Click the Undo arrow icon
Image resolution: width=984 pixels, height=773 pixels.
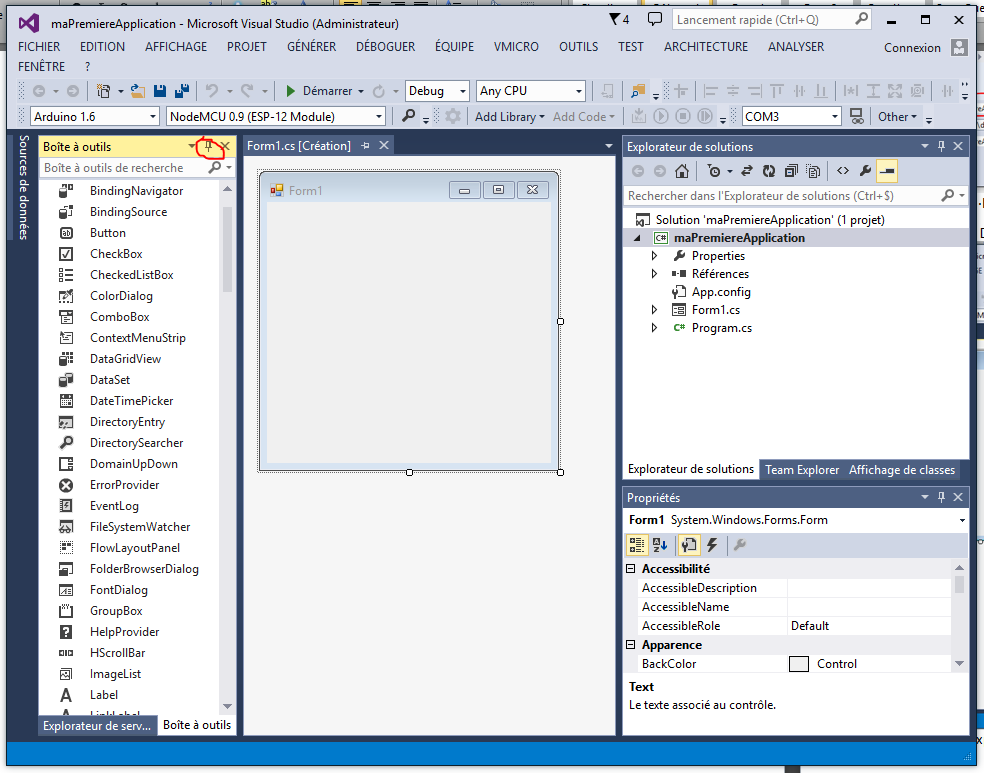click(x=212, y=91)
